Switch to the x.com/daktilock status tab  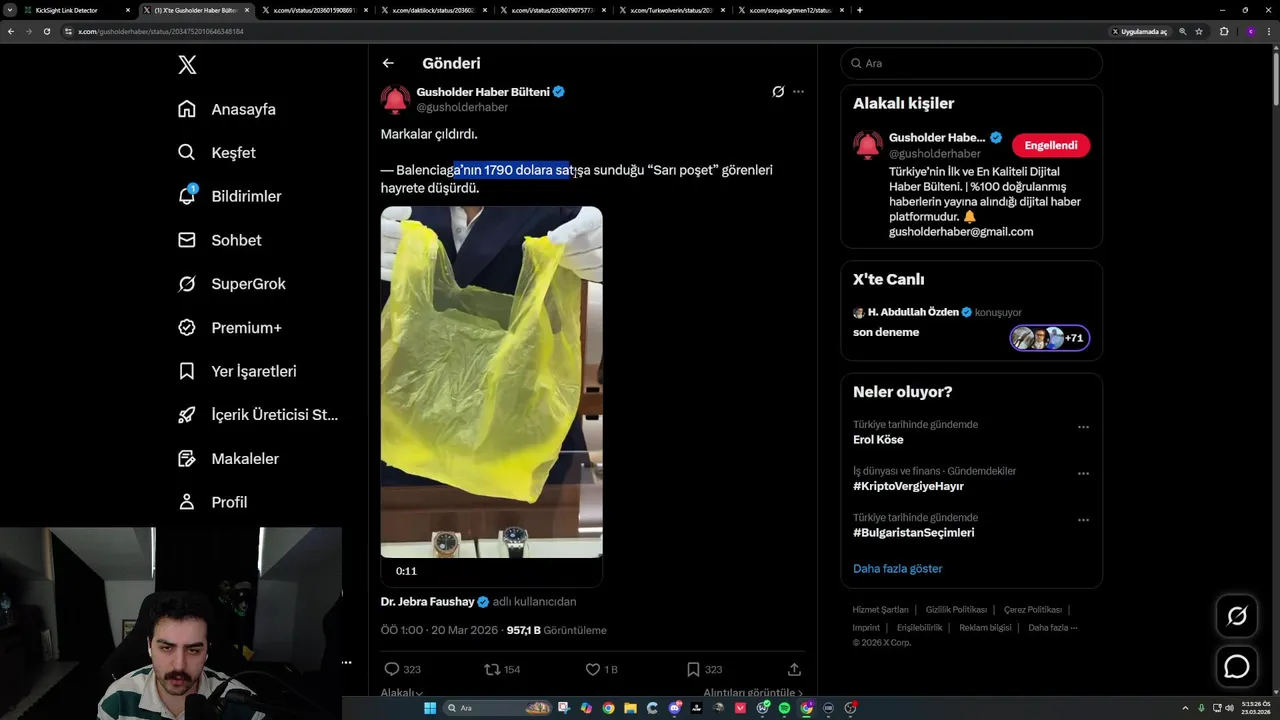[435, 10]
